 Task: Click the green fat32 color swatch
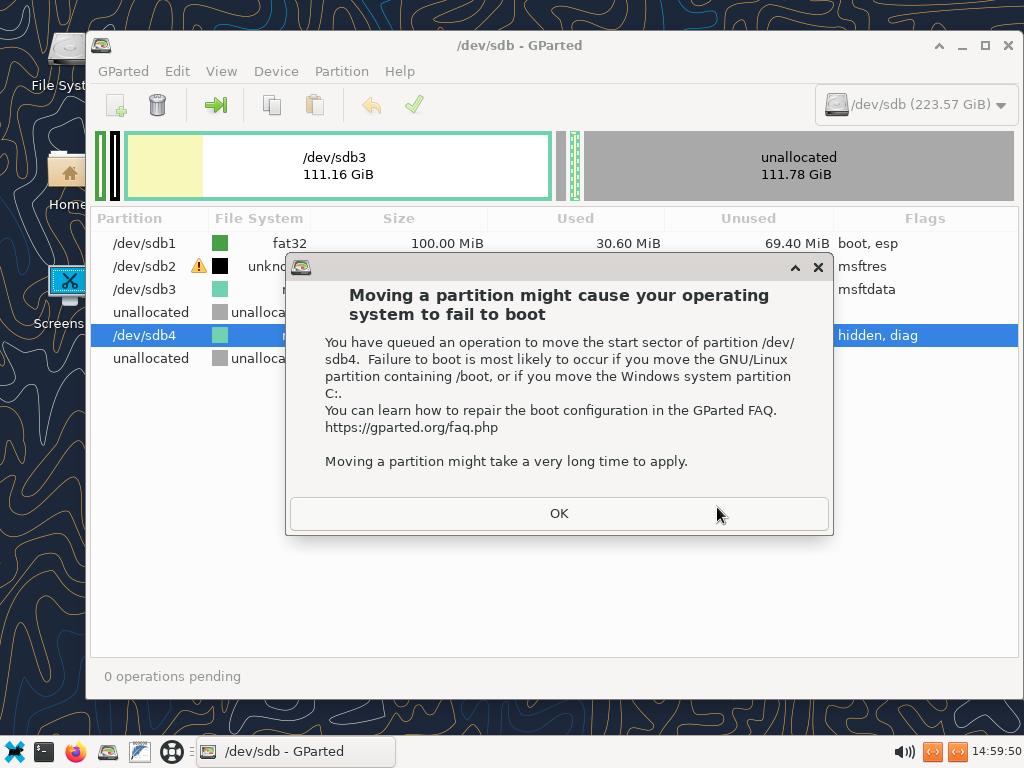220,243
